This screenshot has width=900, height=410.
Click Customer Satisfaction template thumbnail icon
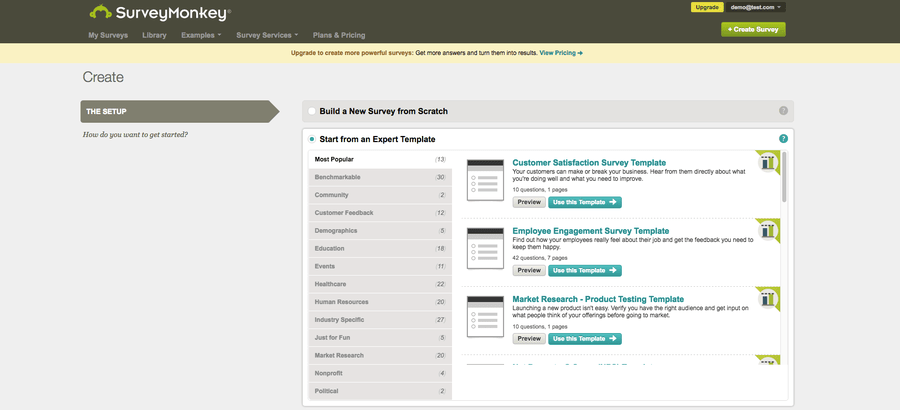click(485, 180)
